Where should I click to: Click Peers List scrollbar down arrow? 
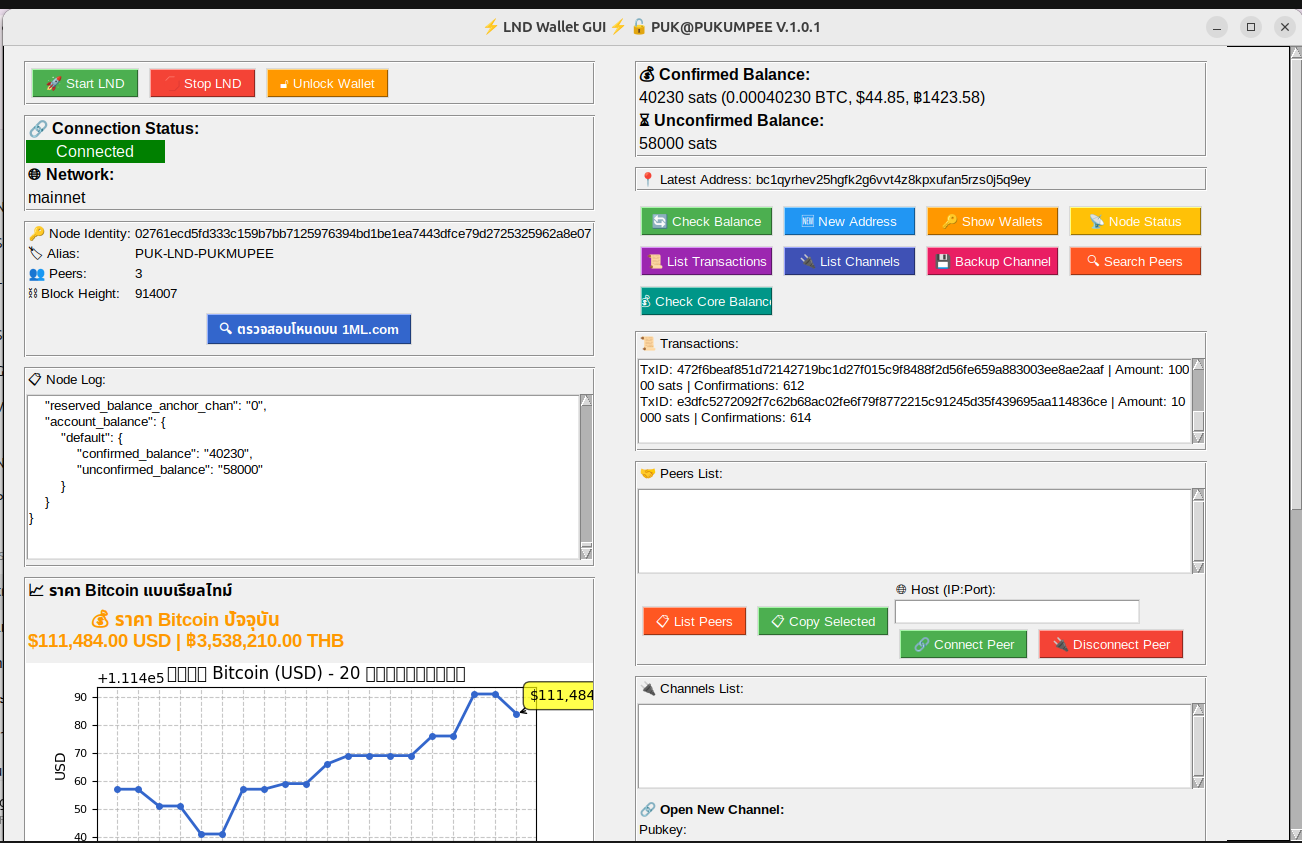1198,567
